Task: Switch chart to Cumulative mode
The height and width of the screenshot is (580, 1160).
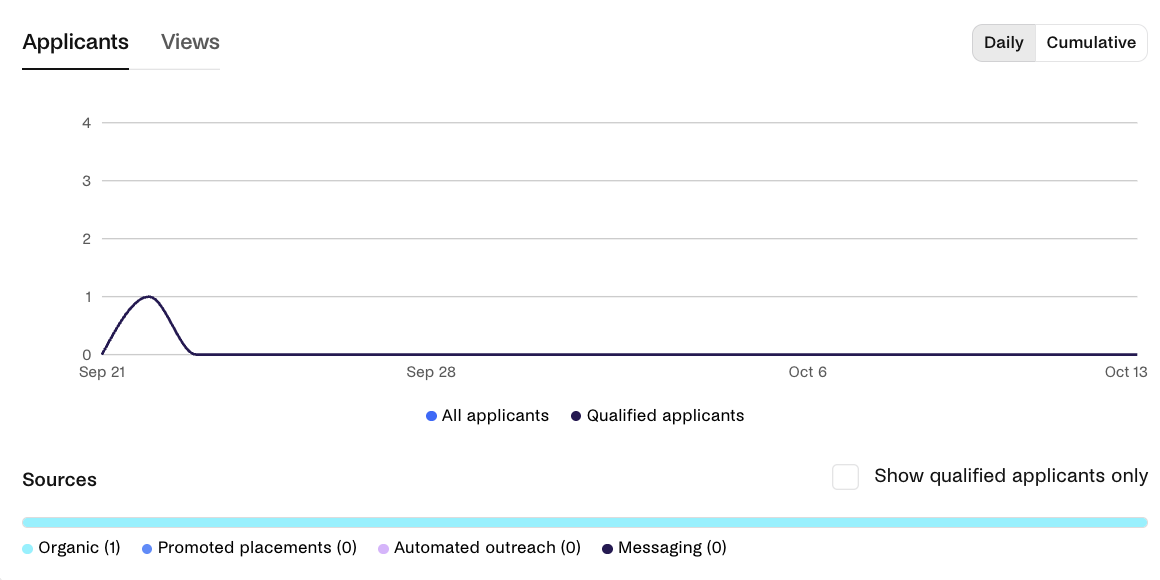Action: 1091,43
